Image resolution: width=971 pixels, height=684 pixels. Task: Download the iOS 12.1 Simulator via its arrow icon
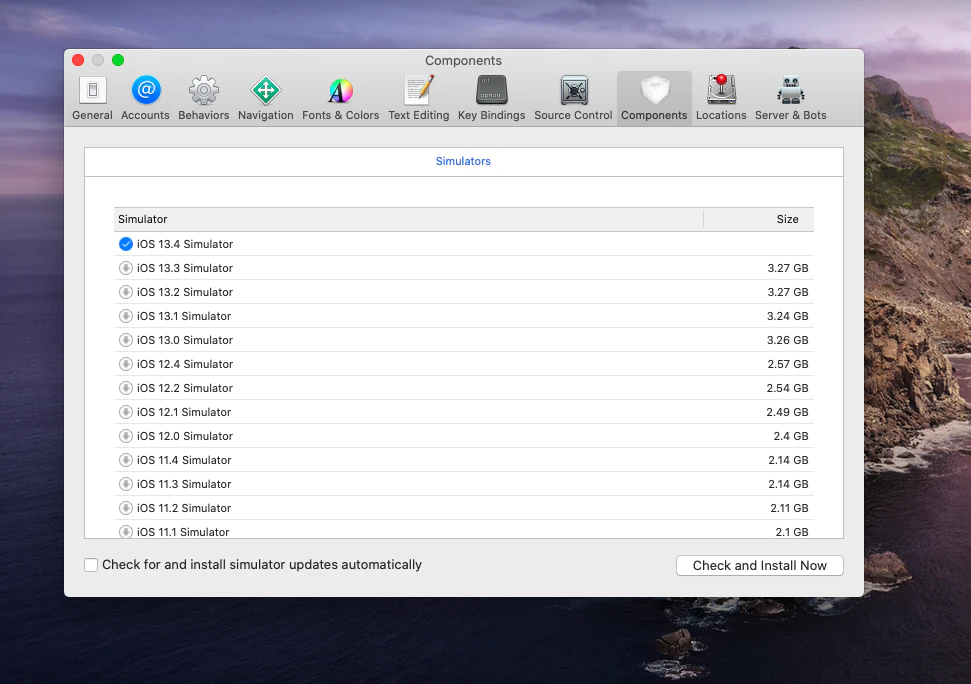[x=126, y=412]
